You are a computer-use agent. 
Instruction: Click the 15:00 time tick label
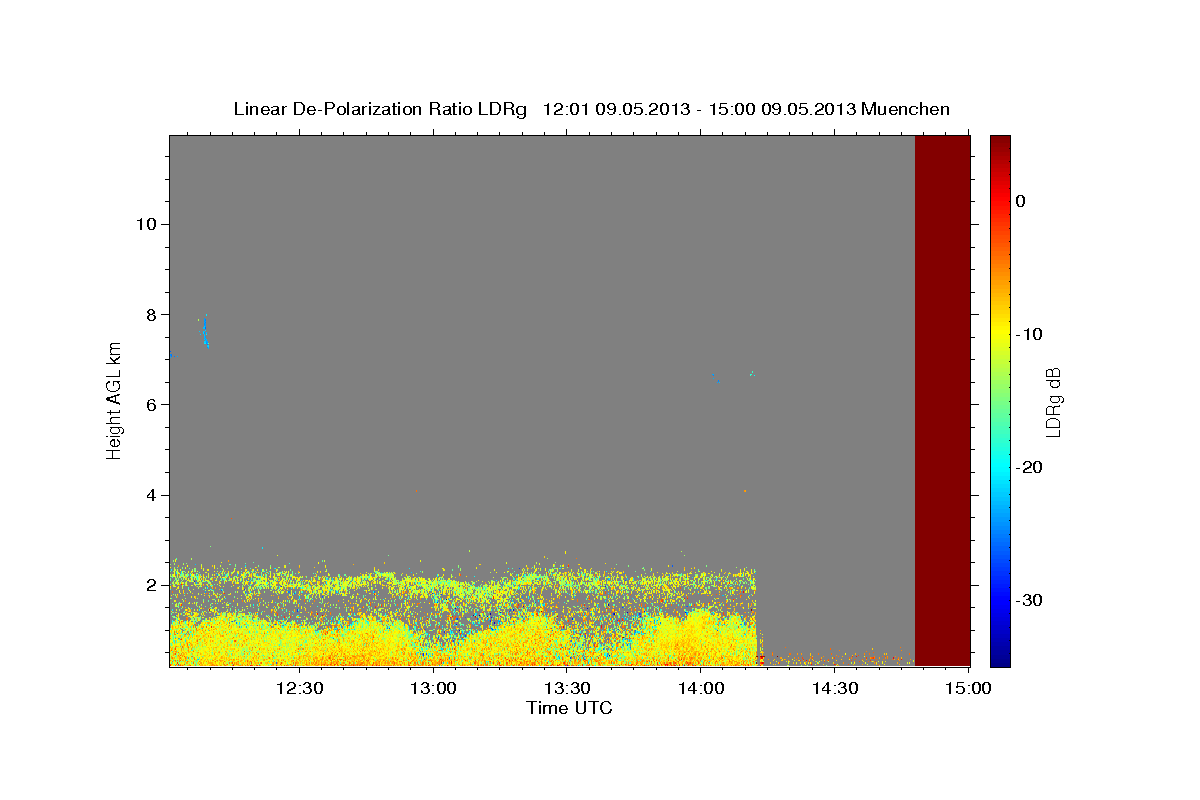click(x=969, y=689)
